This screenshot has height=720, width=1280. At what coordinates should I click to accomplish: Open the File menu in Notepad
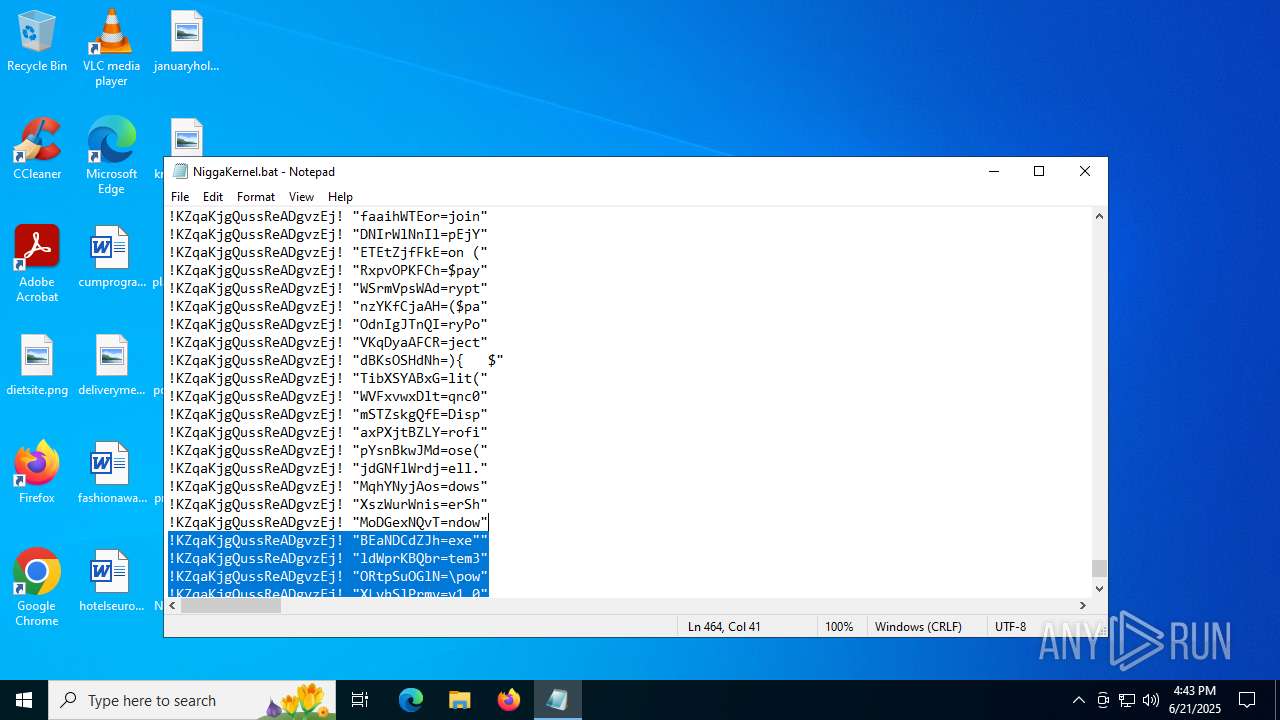[180, 197]
